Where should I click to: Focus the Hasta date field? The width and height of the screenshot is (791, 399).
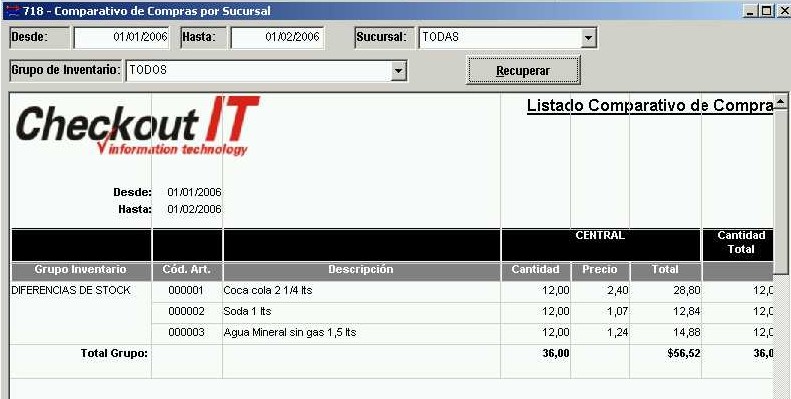coord(277,37)
